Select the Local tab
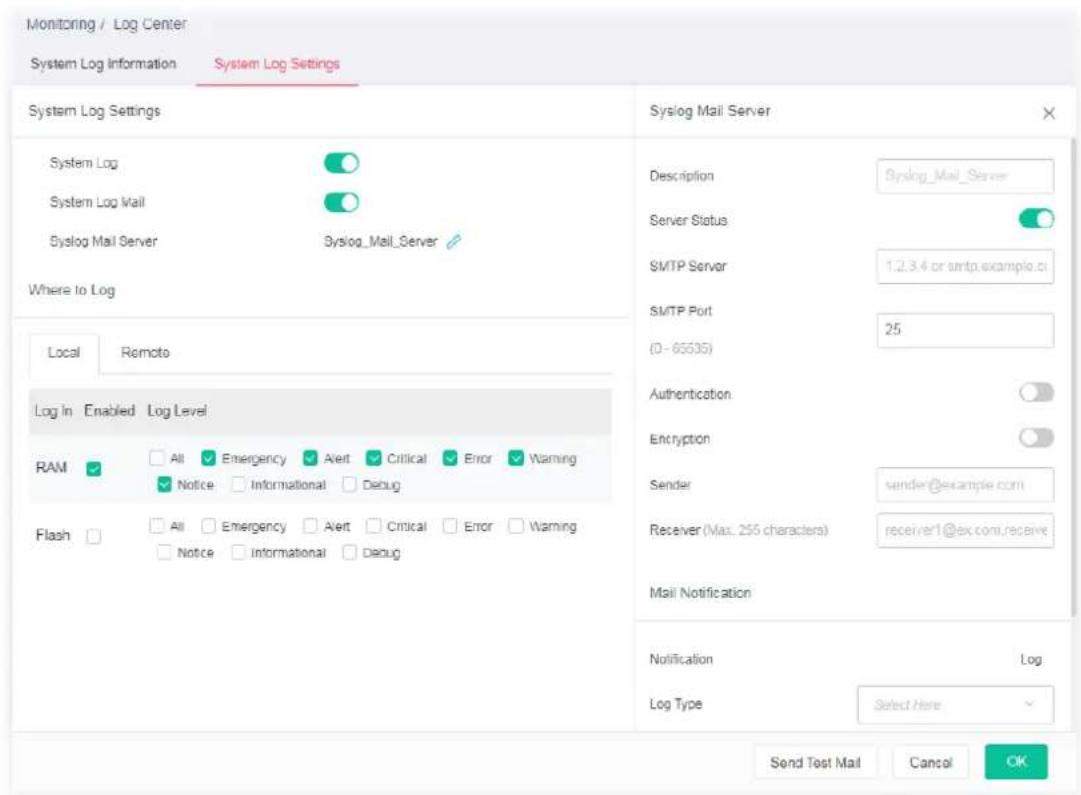Screen dimensions: 1081x795 point(64,352)
